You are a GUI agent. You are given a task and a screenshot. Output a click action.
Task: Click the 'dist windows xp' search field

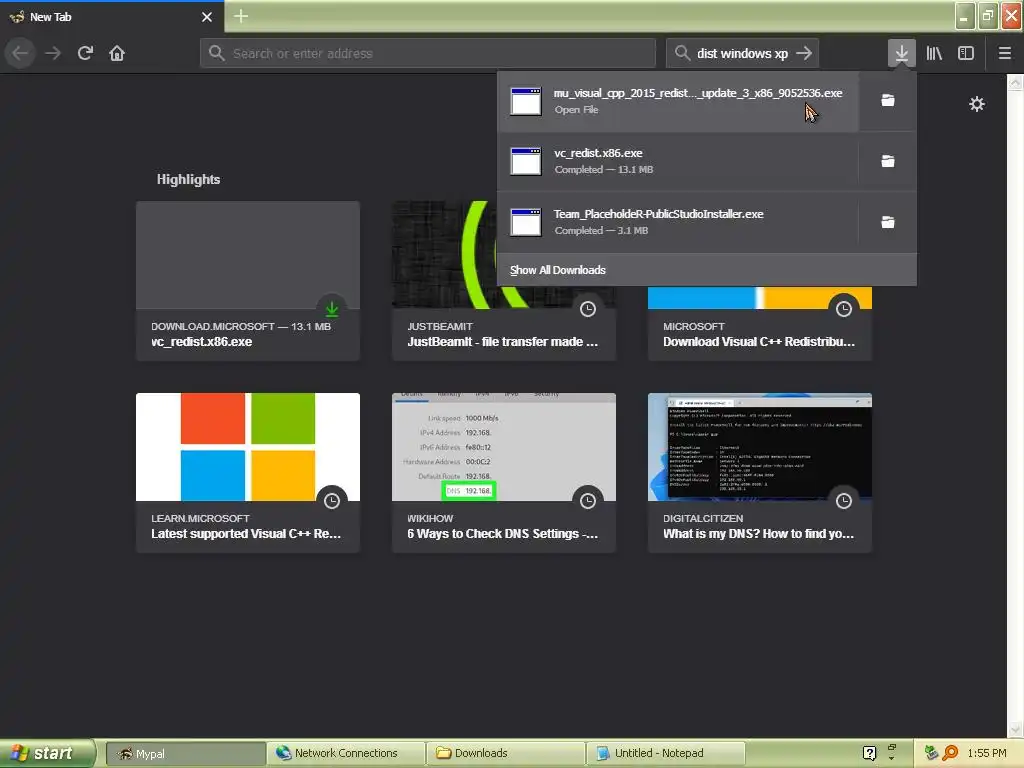(x=741, y=53)
